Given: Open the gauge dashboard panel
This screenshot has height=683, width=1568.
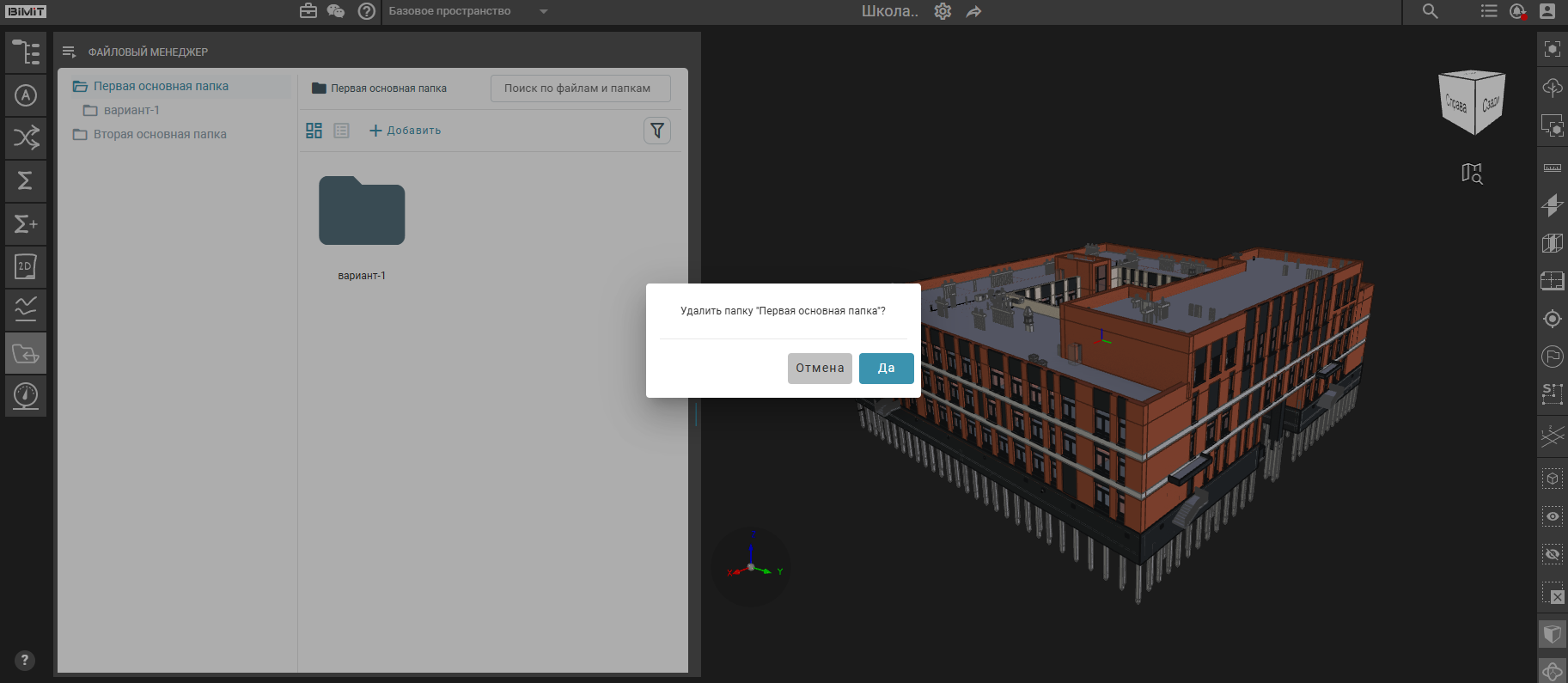Looking at the screenshot, I should 26,396.
